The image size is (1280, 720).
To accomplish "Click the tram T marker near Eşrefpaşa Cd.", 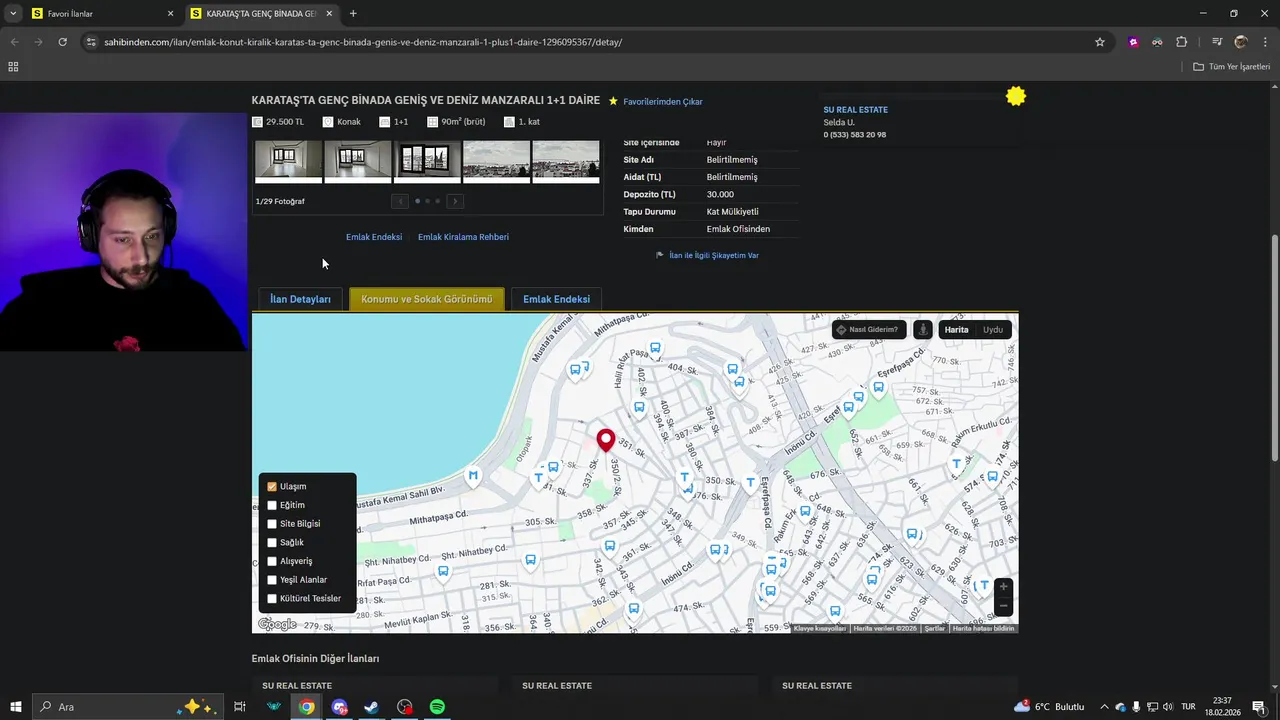I will tap(750, 483).
